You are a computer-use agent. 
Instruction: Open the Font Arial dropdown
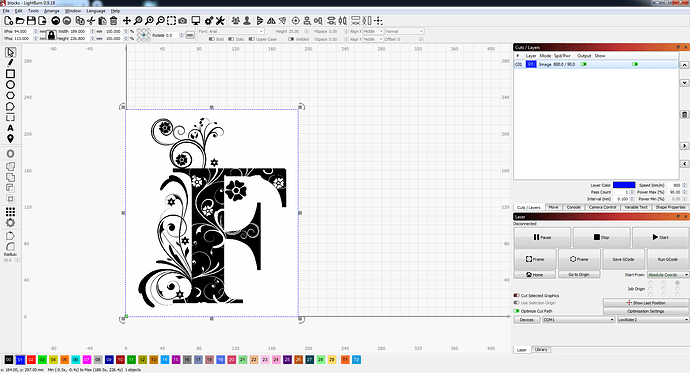tap(236, 31)
